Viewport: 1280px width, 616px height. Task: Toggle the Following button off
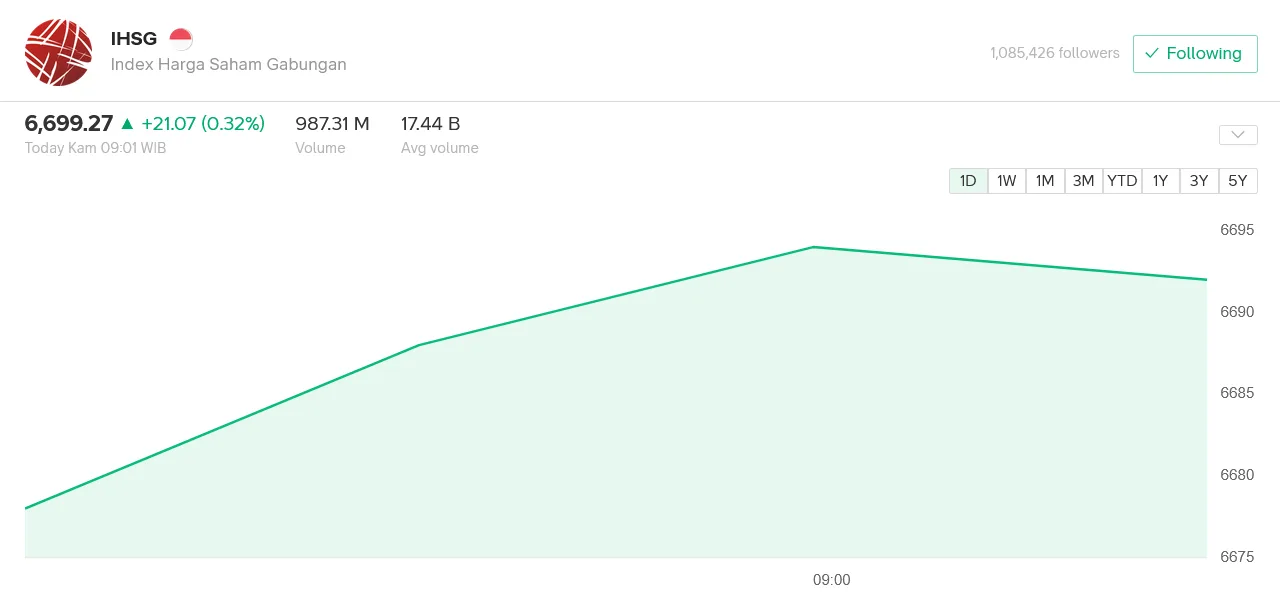1195,54
